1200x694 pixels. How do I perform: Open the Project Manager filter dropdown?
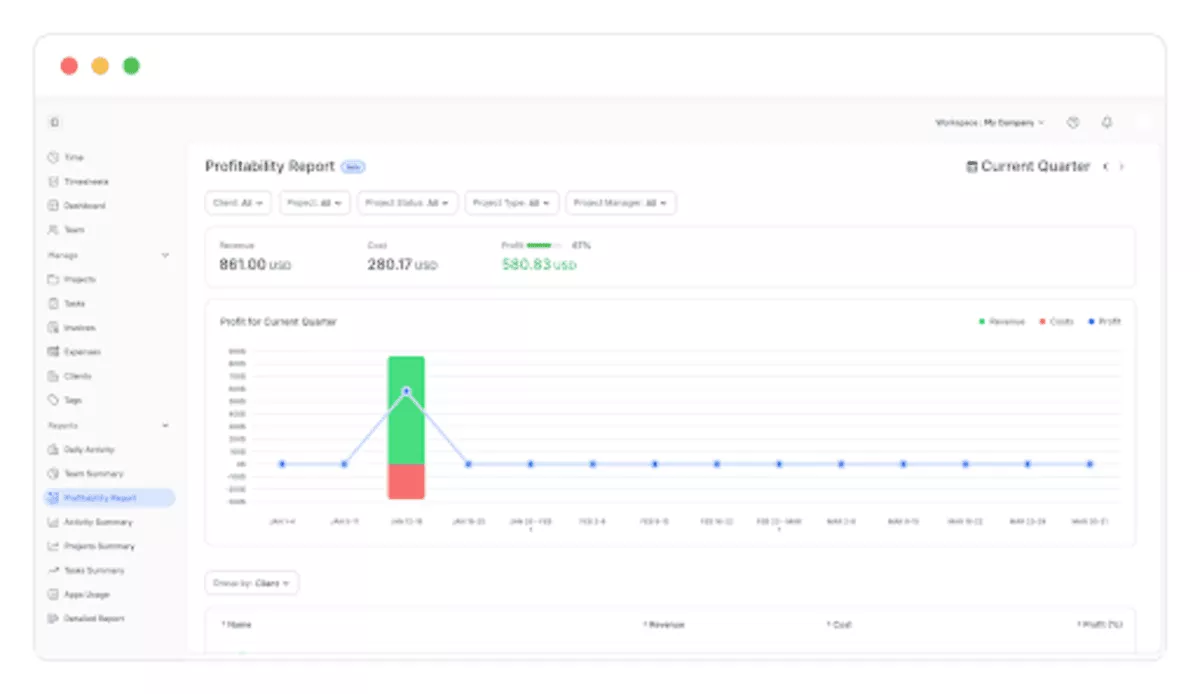point(621,202)
